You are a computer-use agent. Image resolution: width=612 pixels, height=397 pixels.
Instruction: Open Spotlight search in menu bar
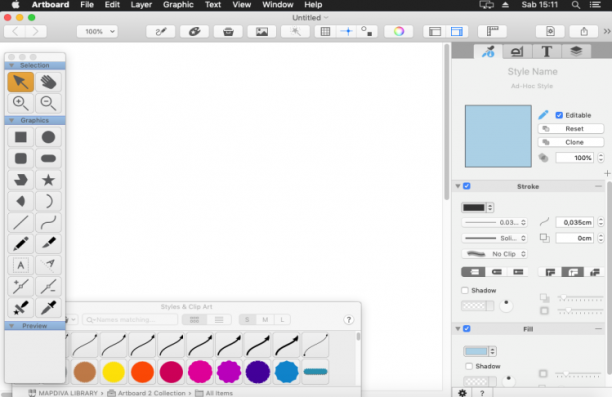tap(575, 5)
